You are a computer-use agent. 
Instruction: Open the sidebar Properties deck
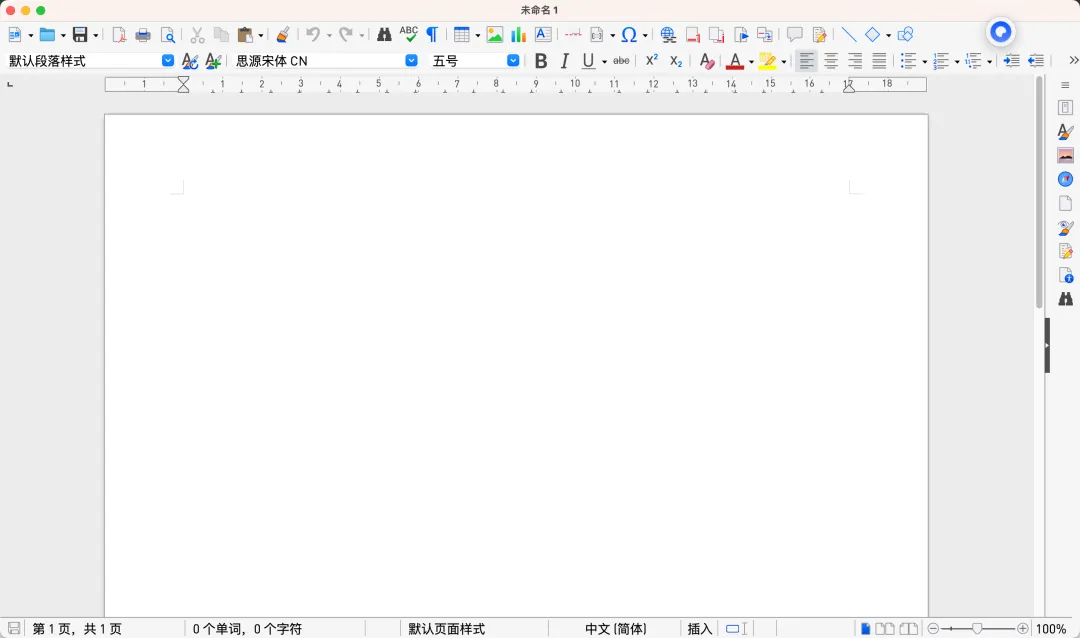(x=1065, y=107)
